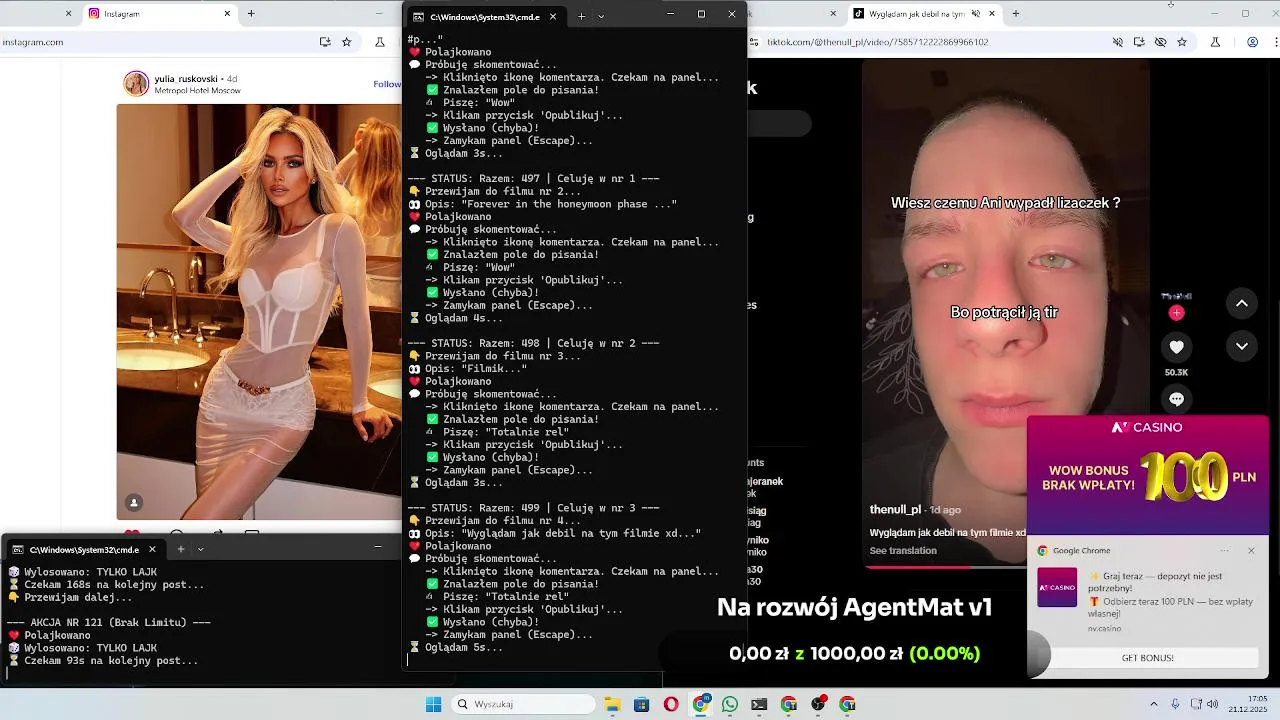Click install app icon in TikTok address bar
Image resolution: width=1280 pixels, height=720 pixels.
(x=1139, y=42)
